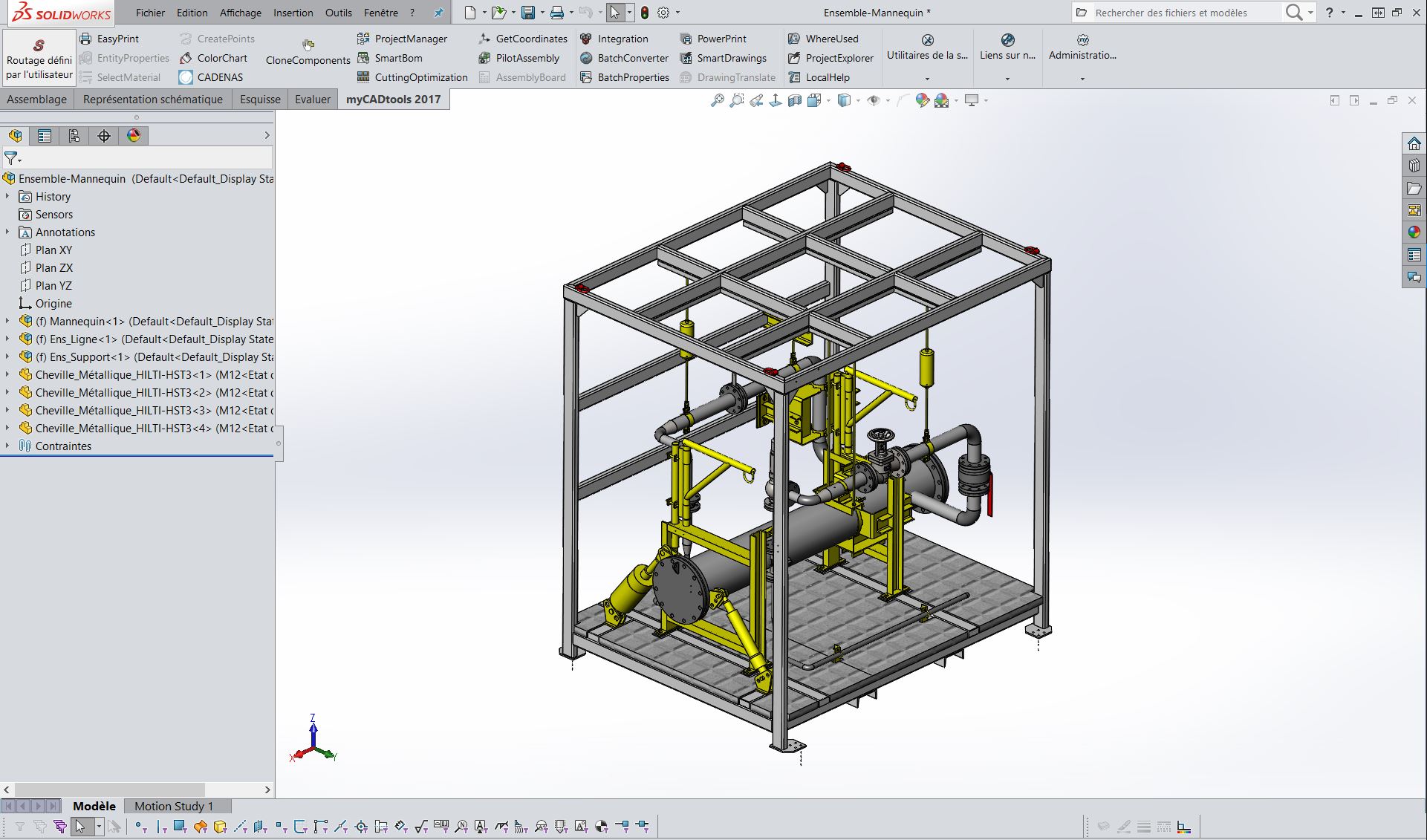Image resolution: width=1427 pixels, height=840 pixels.
Task: Open Appearances task pane icon
Action: pyautogui.click(x=1414, y=232)
